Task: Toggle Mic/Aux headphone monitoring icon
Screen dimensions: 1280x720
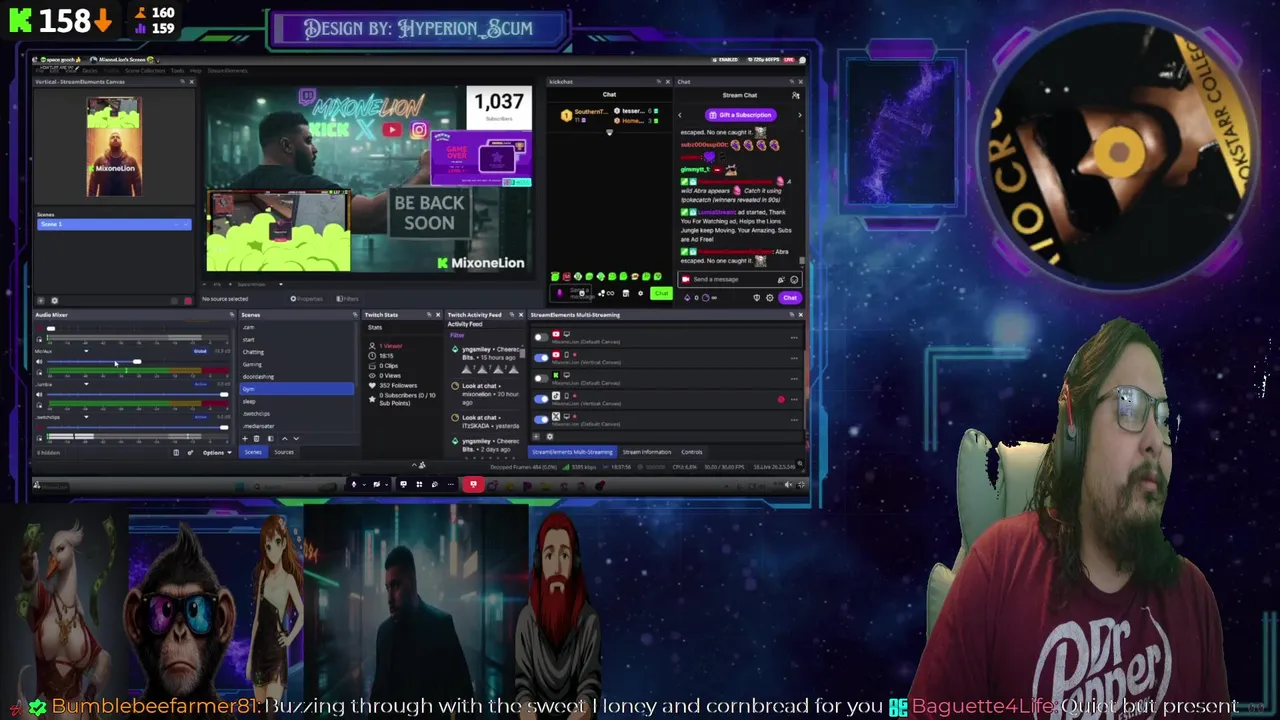Action: pyautogui.click(x=39, y=372)
